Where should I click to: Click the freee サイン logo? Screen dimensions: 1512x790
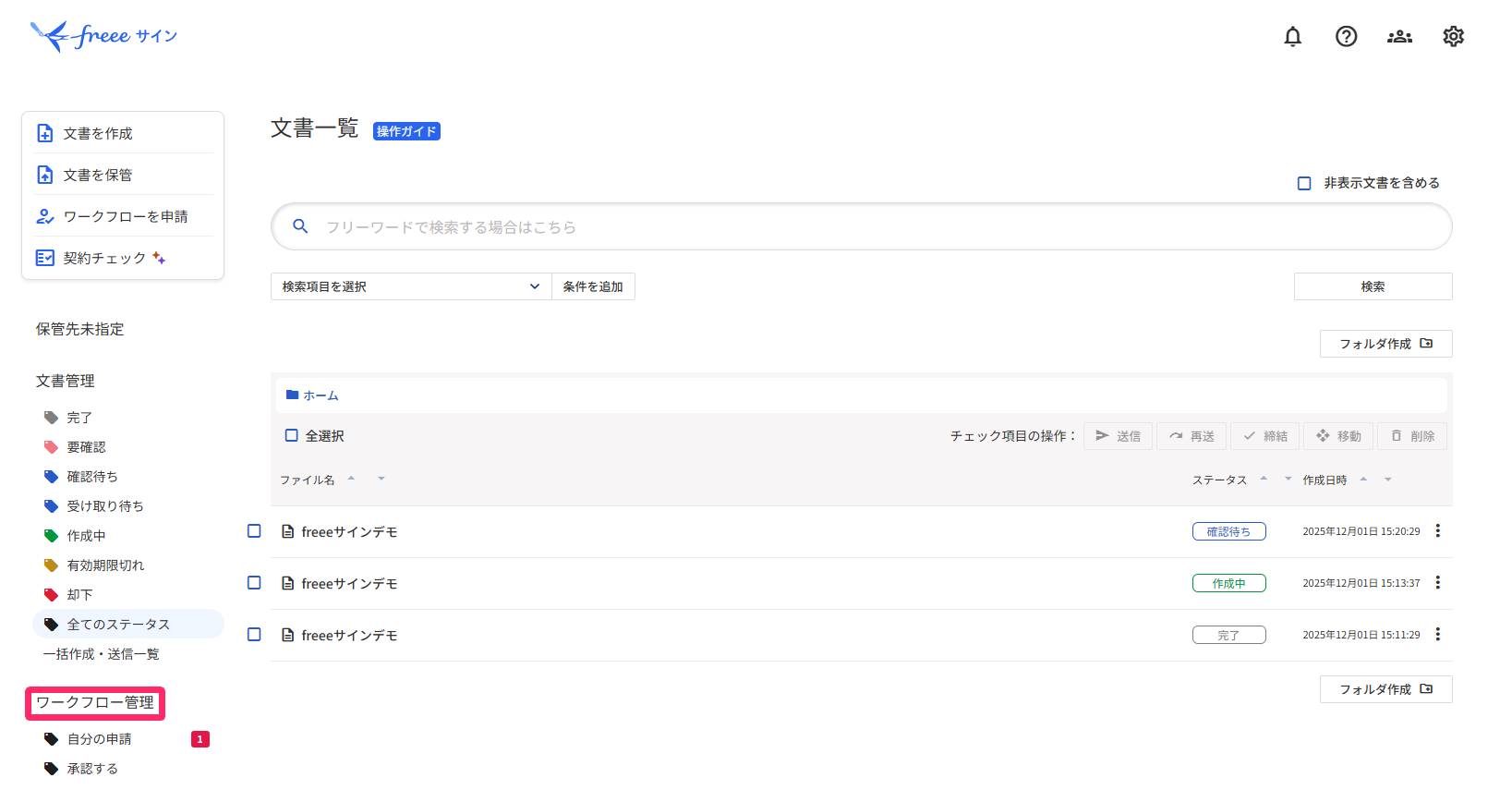point(103,36)
